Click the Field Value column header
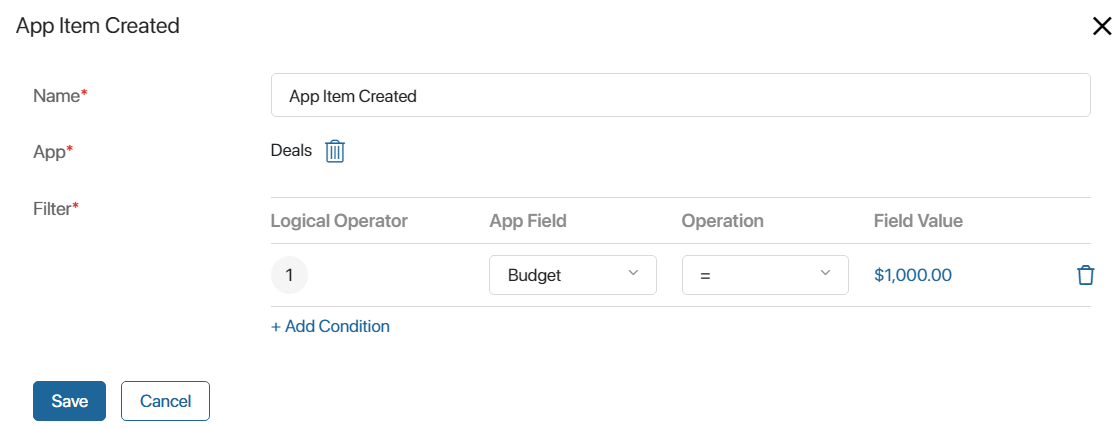The width and height of the screenshot is (1115, 427). [x=918, y=221]
